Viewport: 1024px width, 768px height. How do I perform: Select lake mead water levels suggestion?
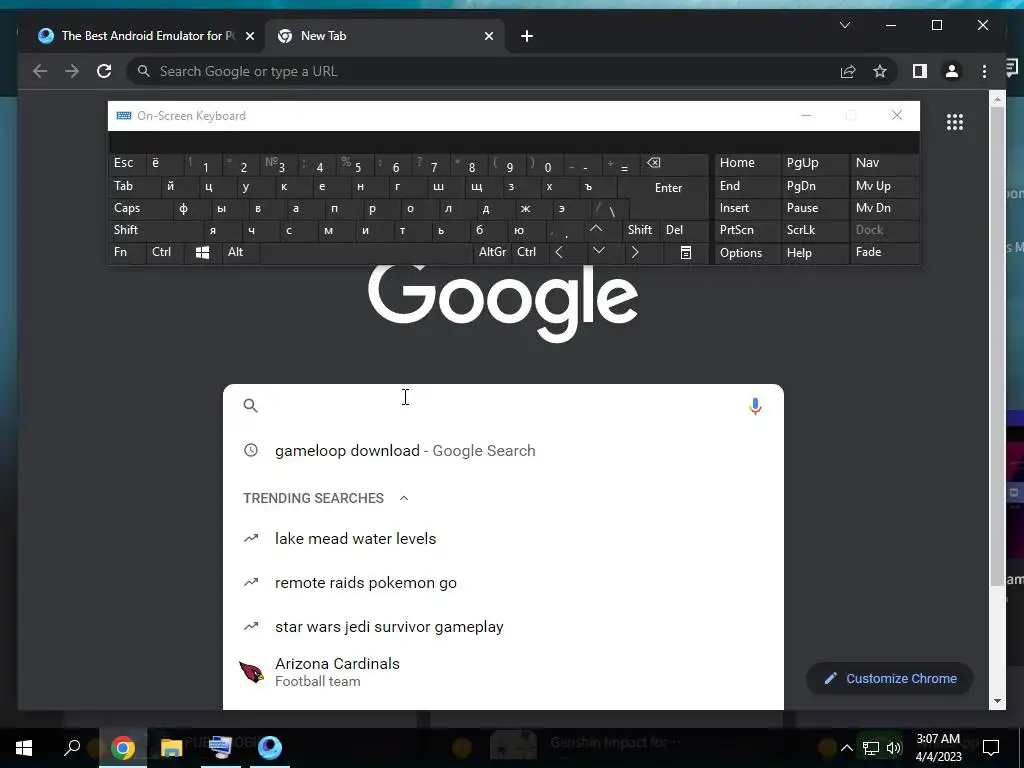coord(503,539)
